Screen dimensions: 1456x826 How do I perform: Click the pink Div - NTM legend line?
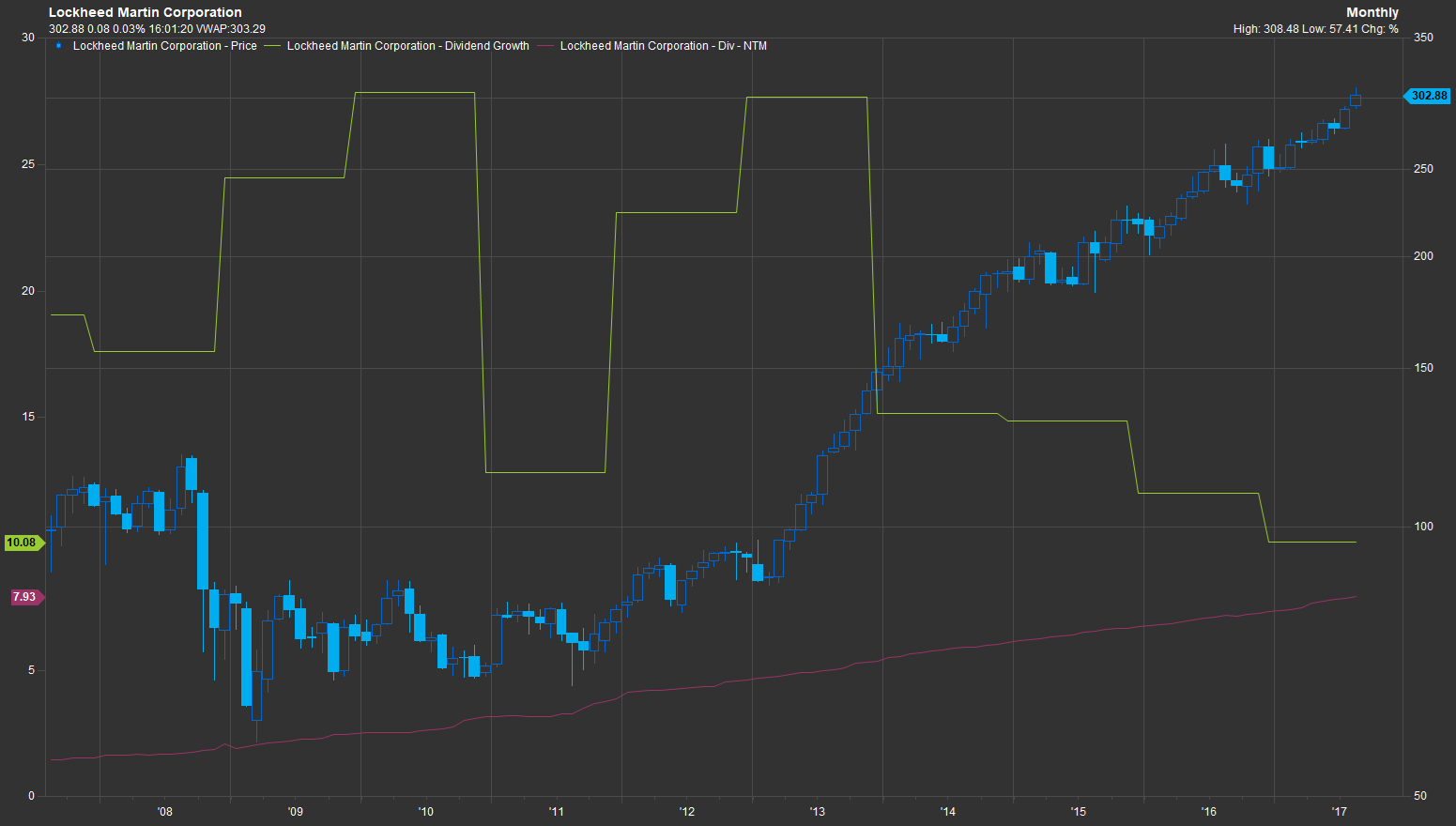coord(545,45)
